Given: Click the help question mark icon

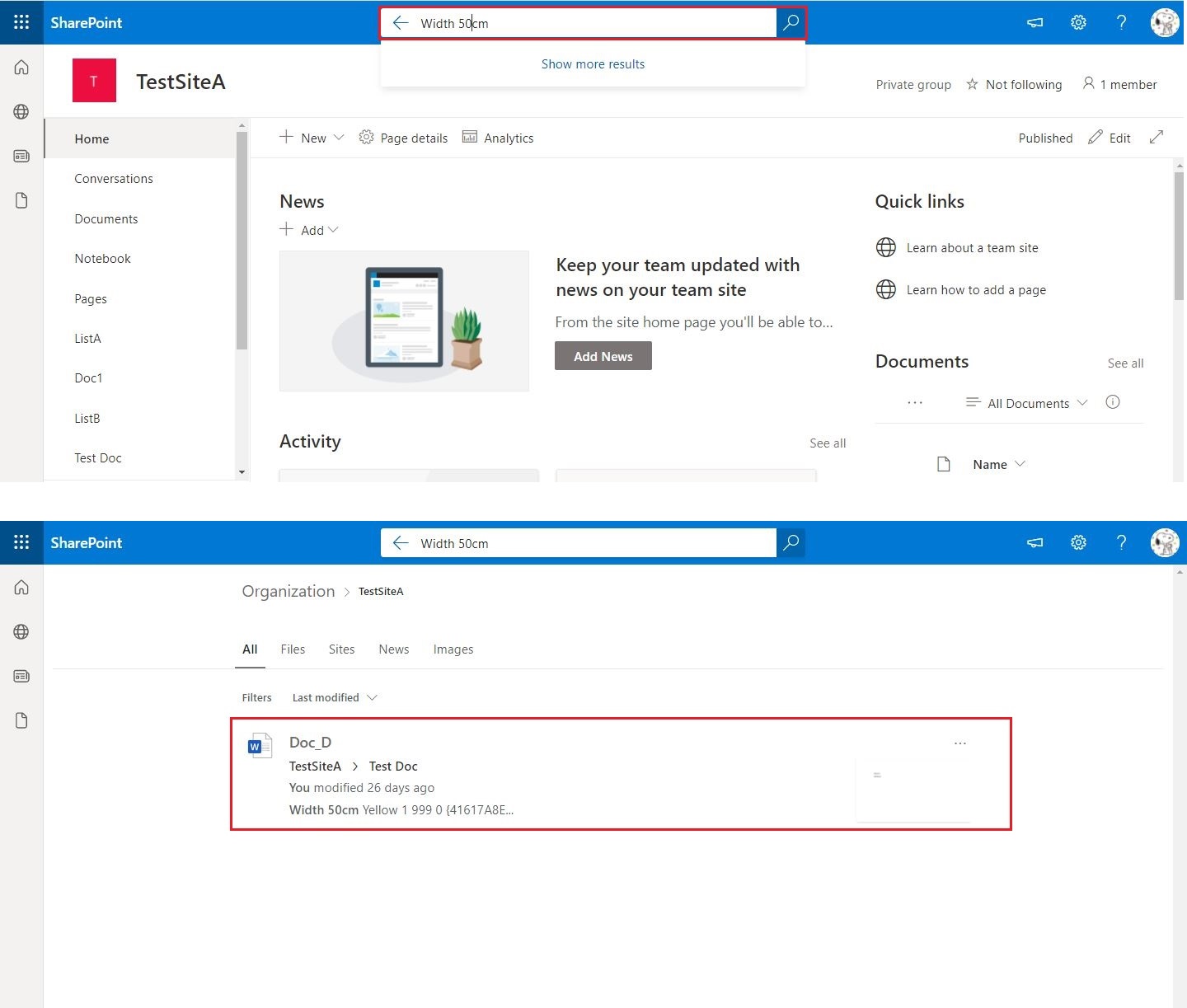Looking at the screenshot, I should tap(1121, 22).
